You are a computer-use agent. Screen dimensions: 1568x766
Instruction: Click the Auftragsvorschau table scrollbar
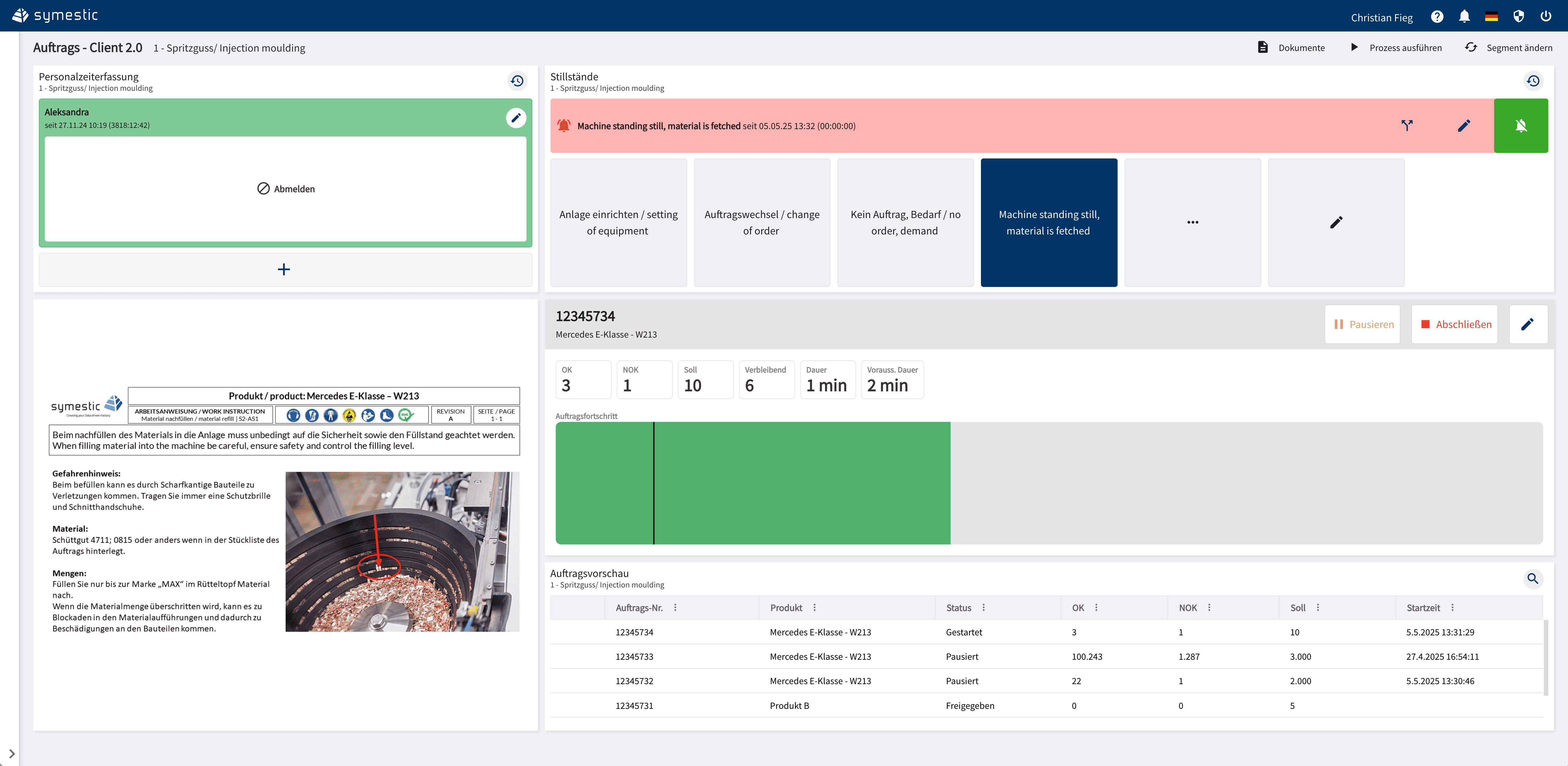[1546, 658]
